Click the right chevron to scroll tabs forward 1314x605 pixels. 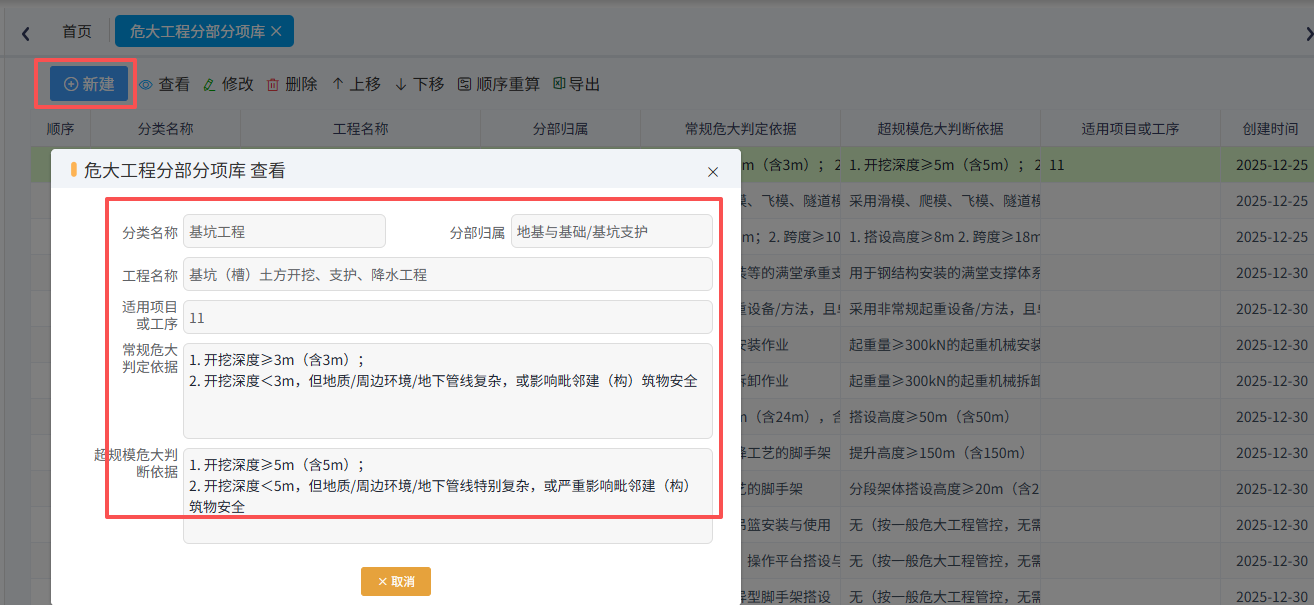click(1308, 33)
